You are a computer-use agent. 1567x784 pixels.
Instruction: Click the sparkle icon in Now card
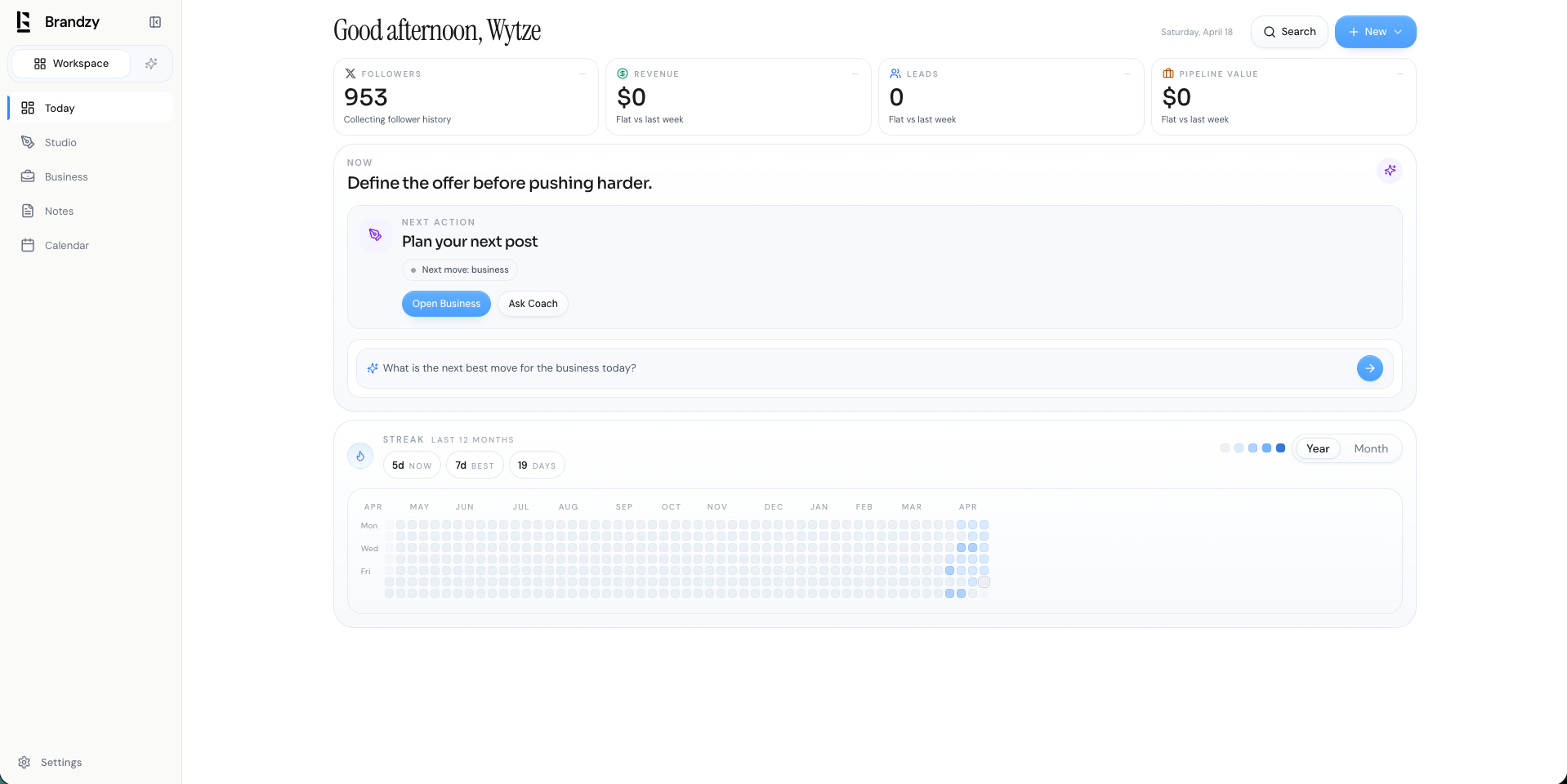[x=1389, y=171]
